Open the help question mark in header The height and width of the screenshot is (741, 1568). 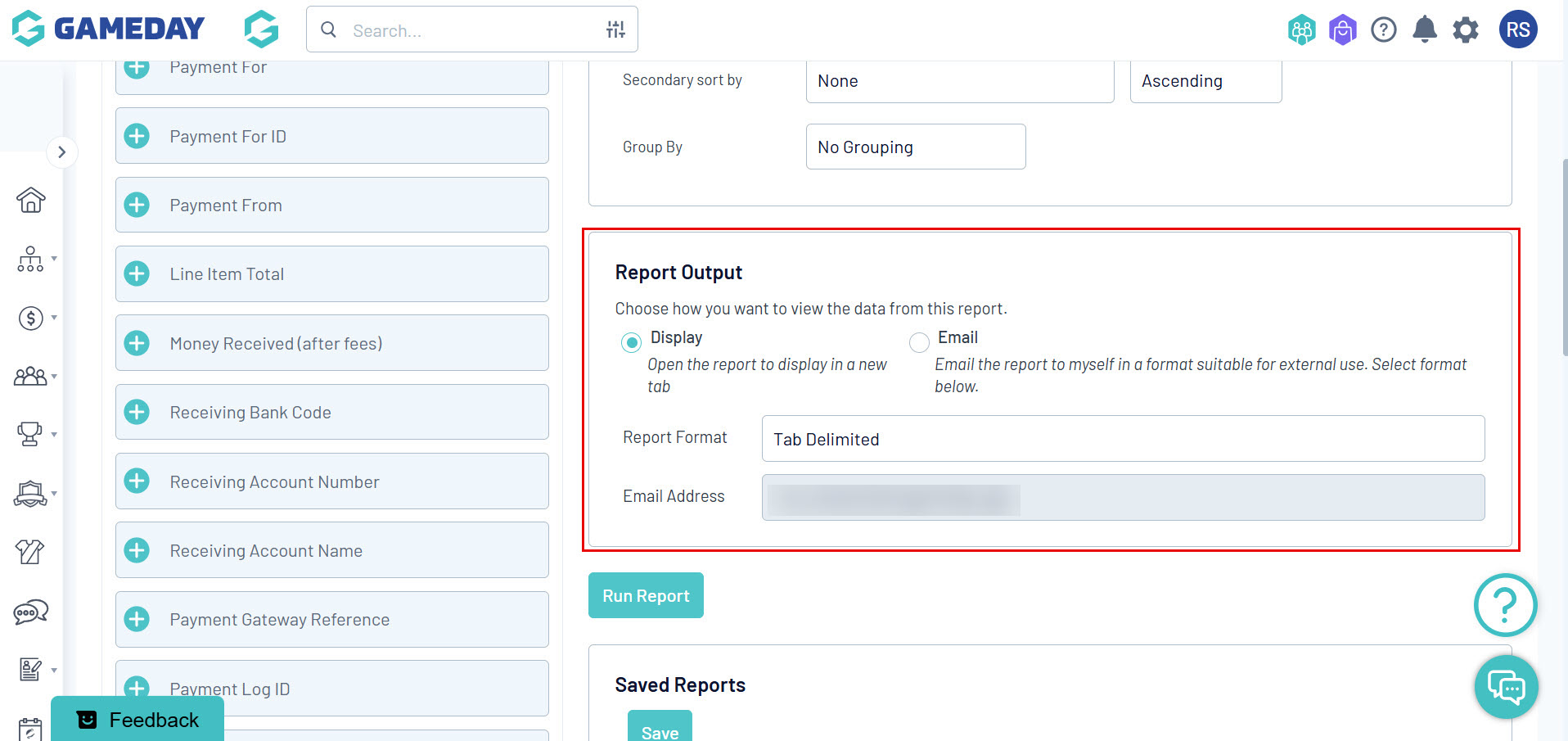[x=1384, y=30]
